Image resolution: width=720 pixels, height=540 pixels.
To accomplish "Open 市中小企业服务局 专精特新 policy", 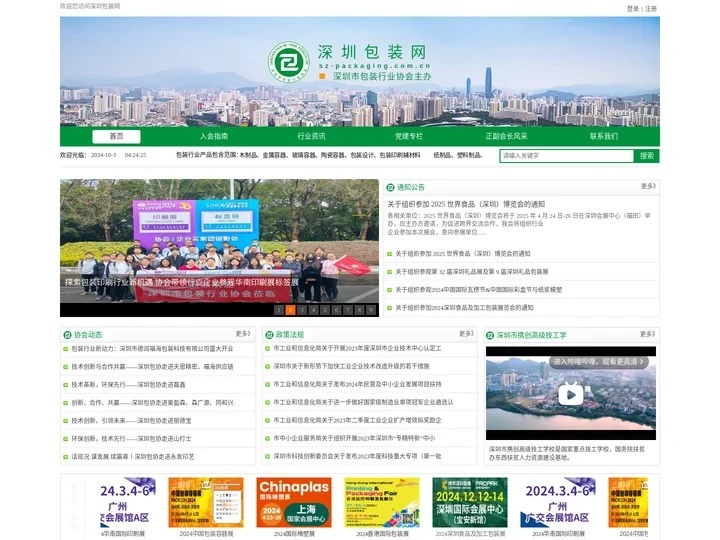I will point(354,438).
